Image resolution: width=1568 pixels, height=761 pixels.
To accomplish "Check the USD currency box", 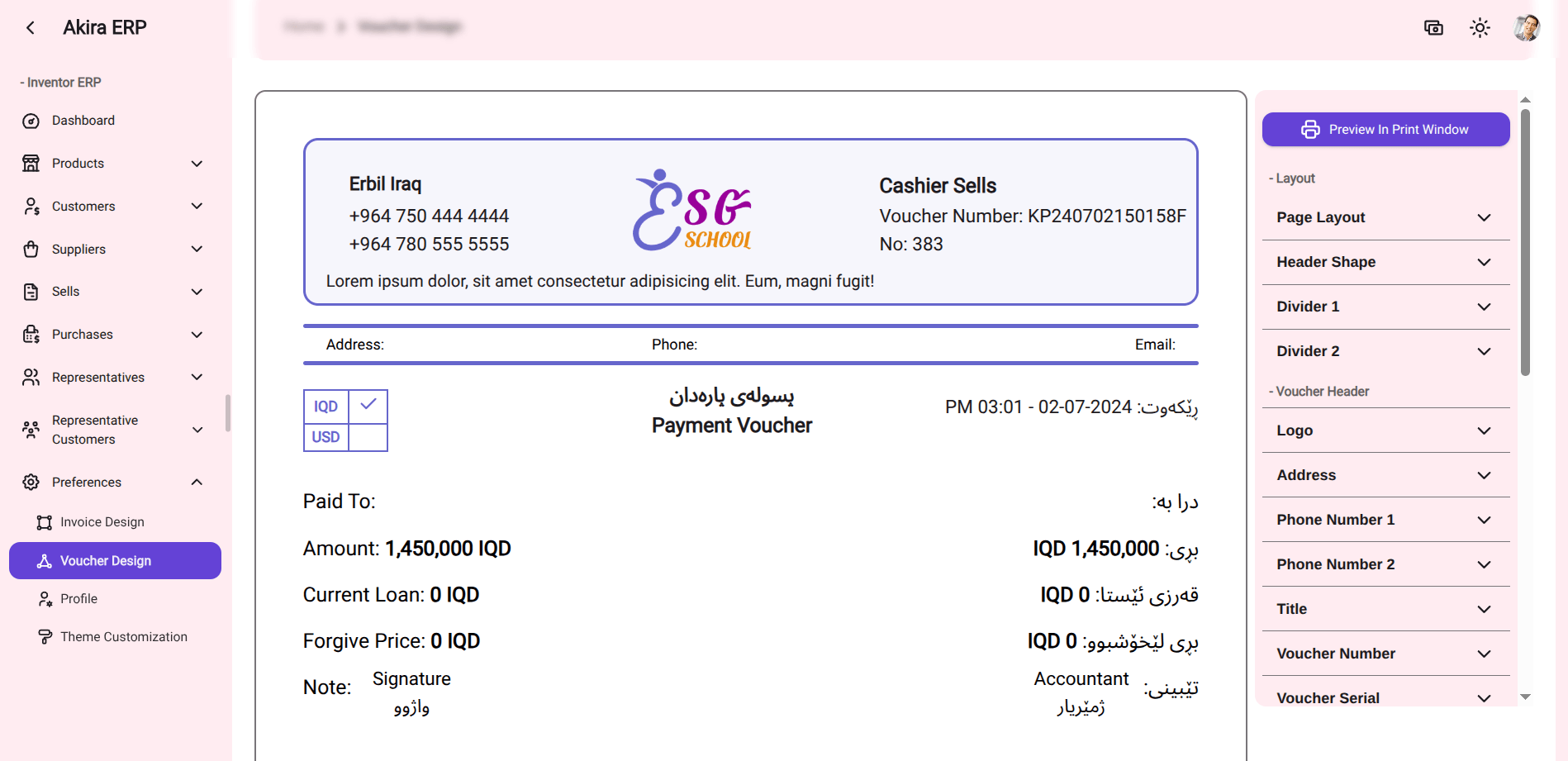I will (x=368, y=436).
